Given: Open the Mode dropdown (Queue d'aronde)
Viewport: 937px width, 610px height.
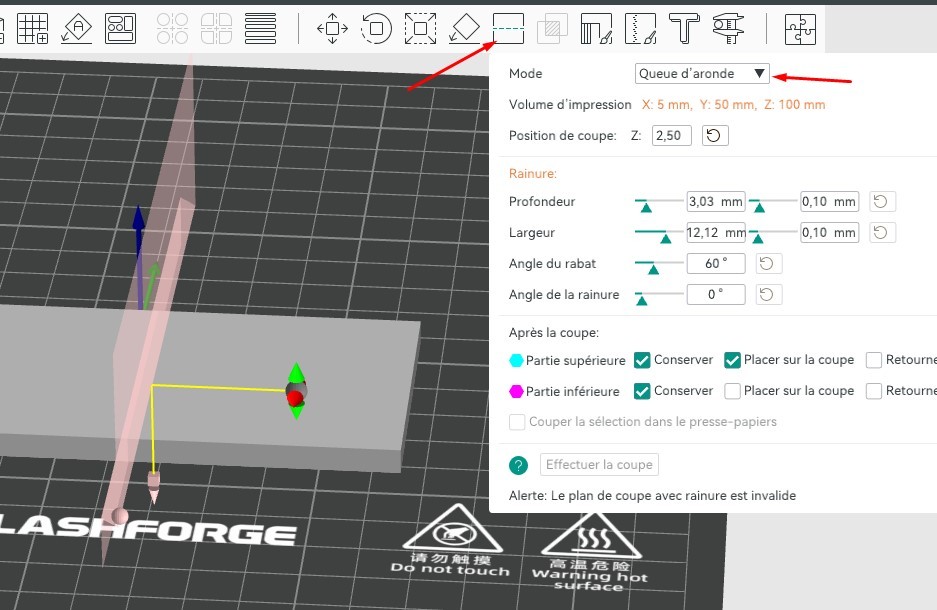Looking at the screenshot, I should click(702, 73).
